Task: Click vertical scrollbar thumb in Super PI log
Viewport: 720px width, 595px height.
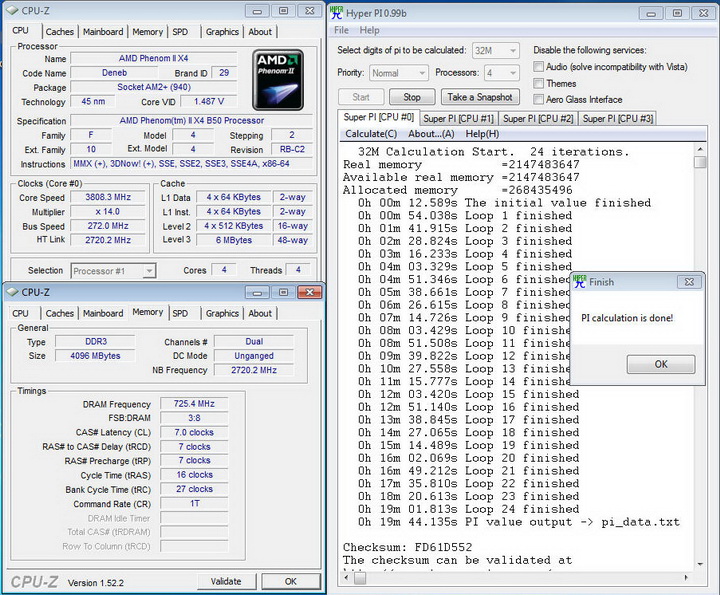Action: pyautogui.click(x=700, y=162)
